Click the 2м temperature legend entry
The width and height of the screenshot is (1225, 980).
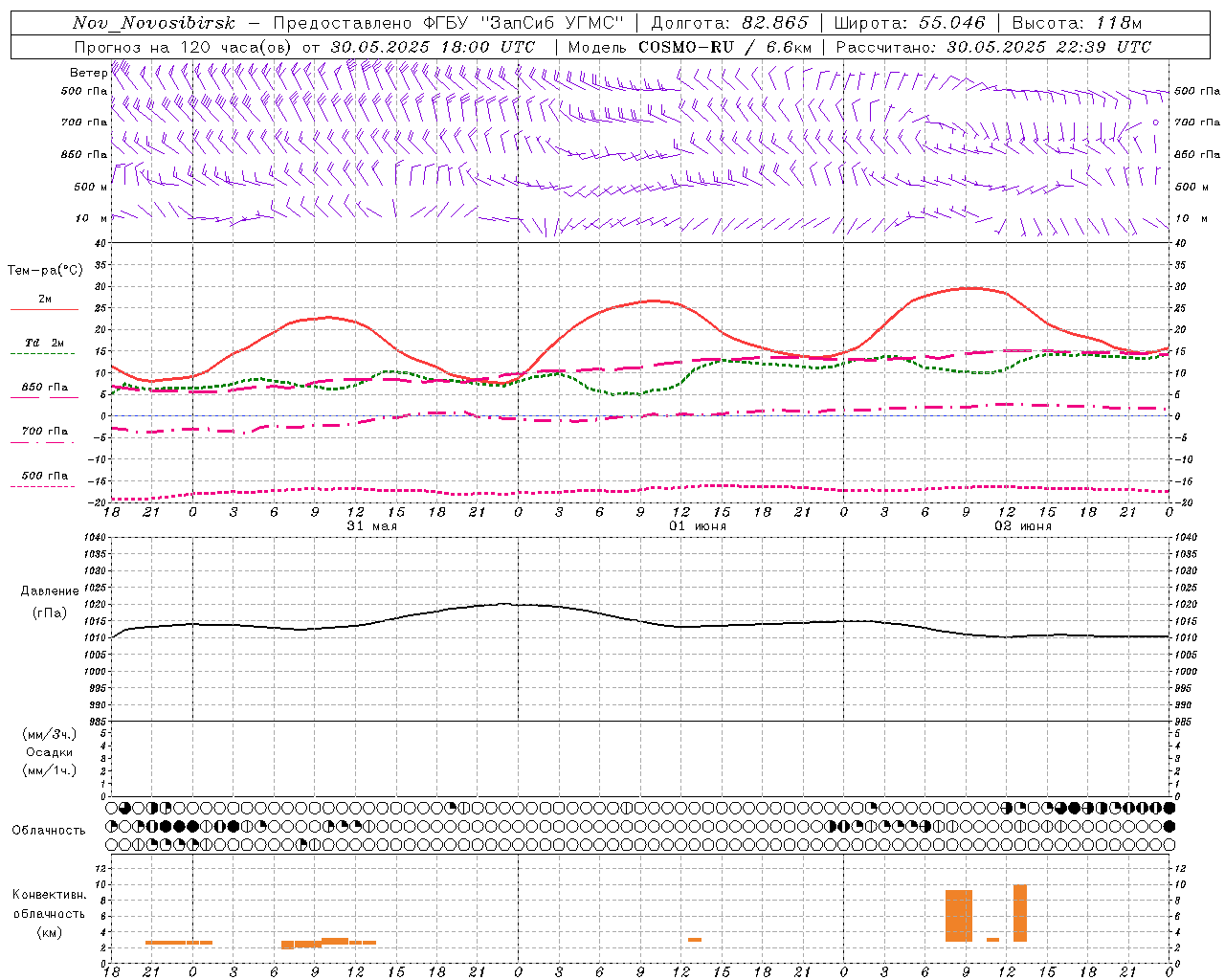coord(45,300)
